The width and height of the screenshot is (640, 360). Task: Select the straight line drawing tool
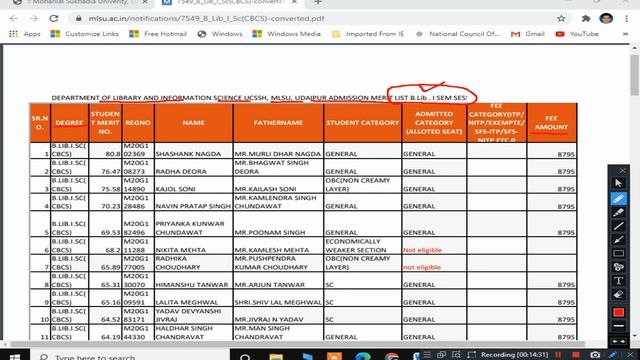click(x=618, y=226)
